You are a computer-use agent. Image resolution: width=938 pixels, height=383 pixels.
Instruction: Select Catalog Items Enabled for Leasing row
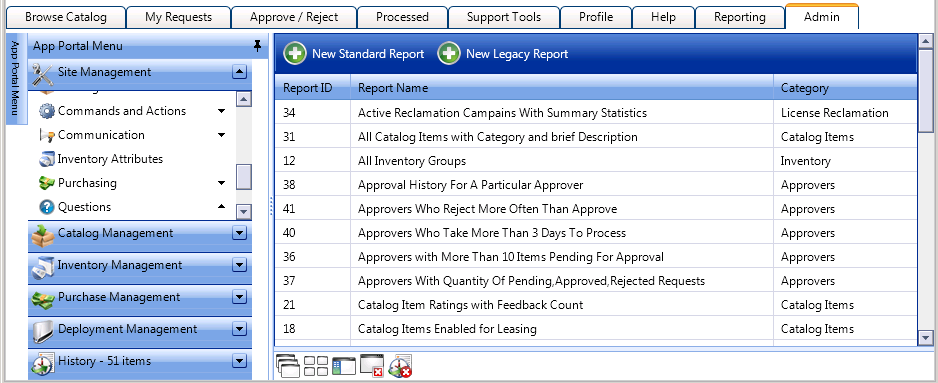pyautogui.click(x=596, y=329)
